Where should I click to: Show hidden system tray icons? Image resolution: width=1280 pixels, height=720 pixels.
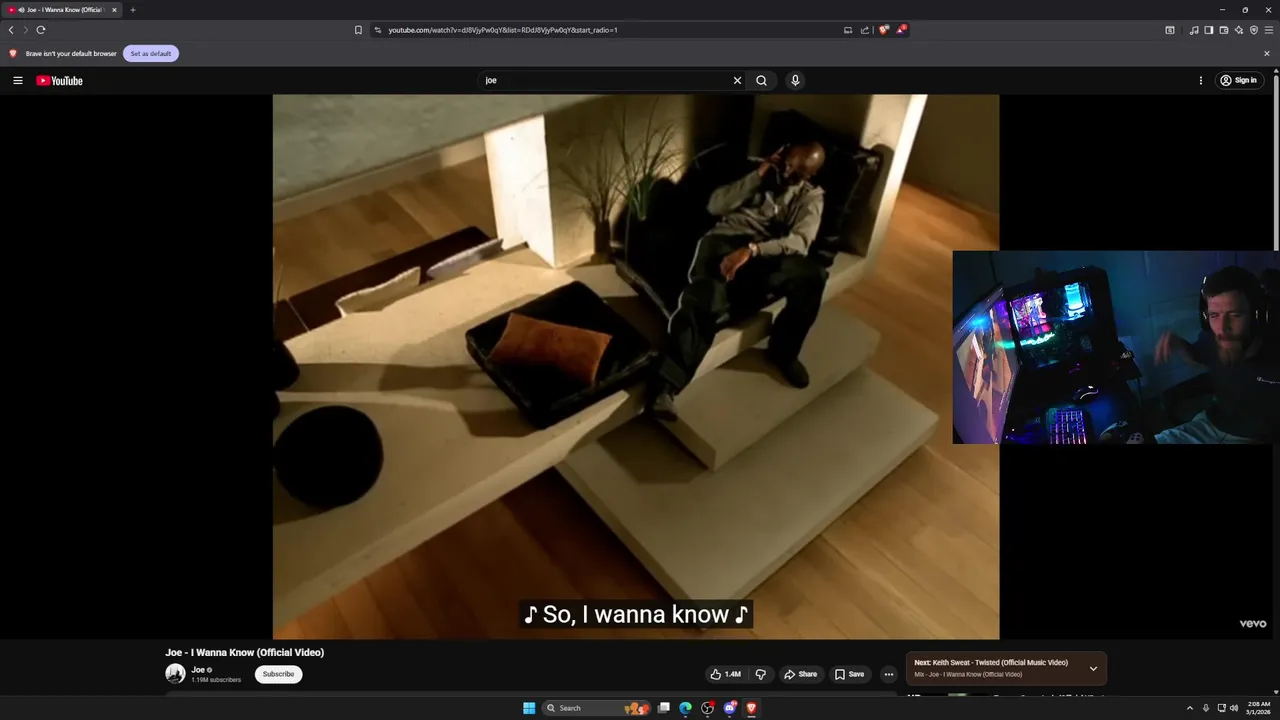coord(1190,708)
